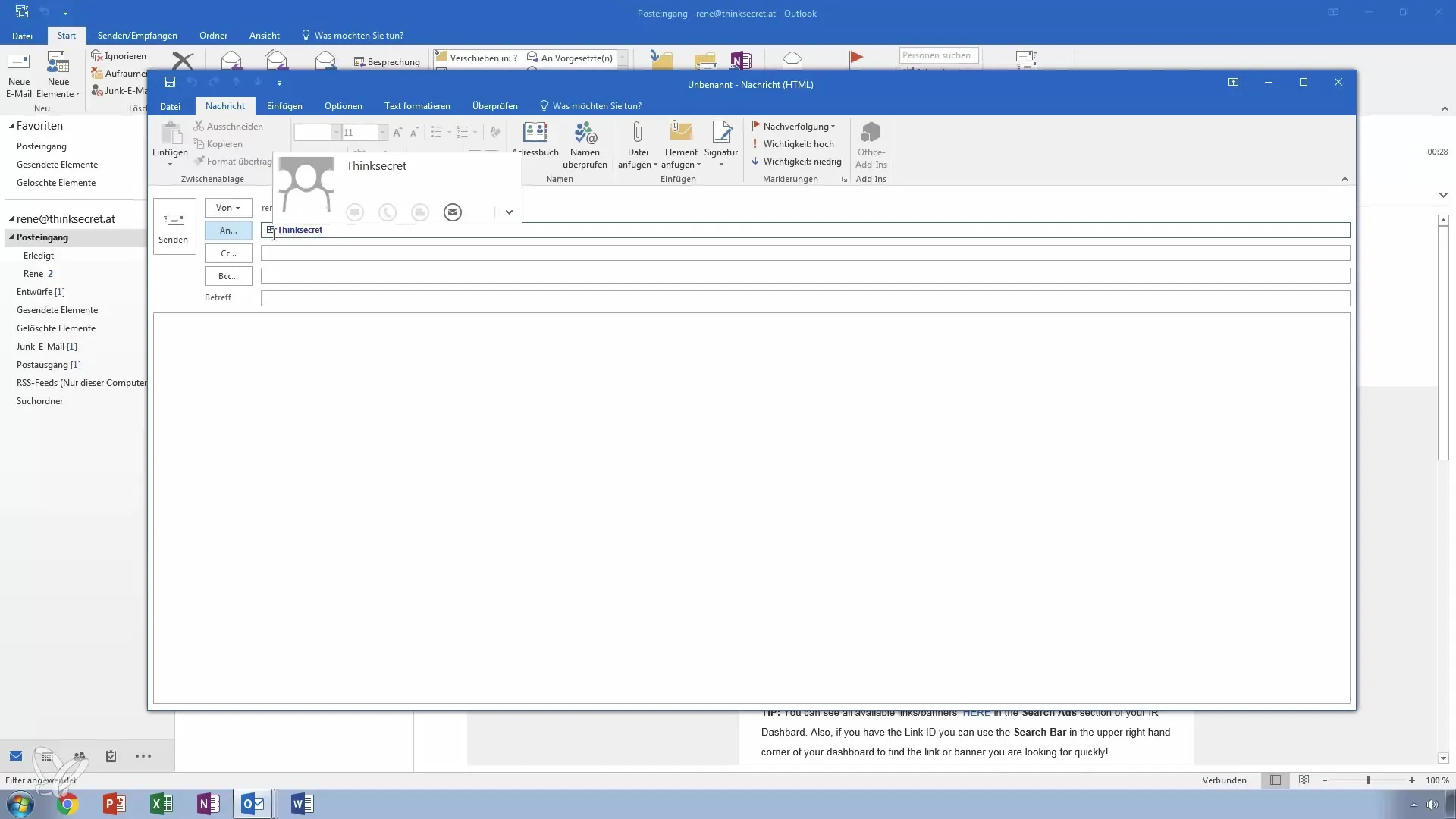The image size is (1456, 819).
Task: Open Nachverfolgung flag dropdown
Action: tap(793, 127)
